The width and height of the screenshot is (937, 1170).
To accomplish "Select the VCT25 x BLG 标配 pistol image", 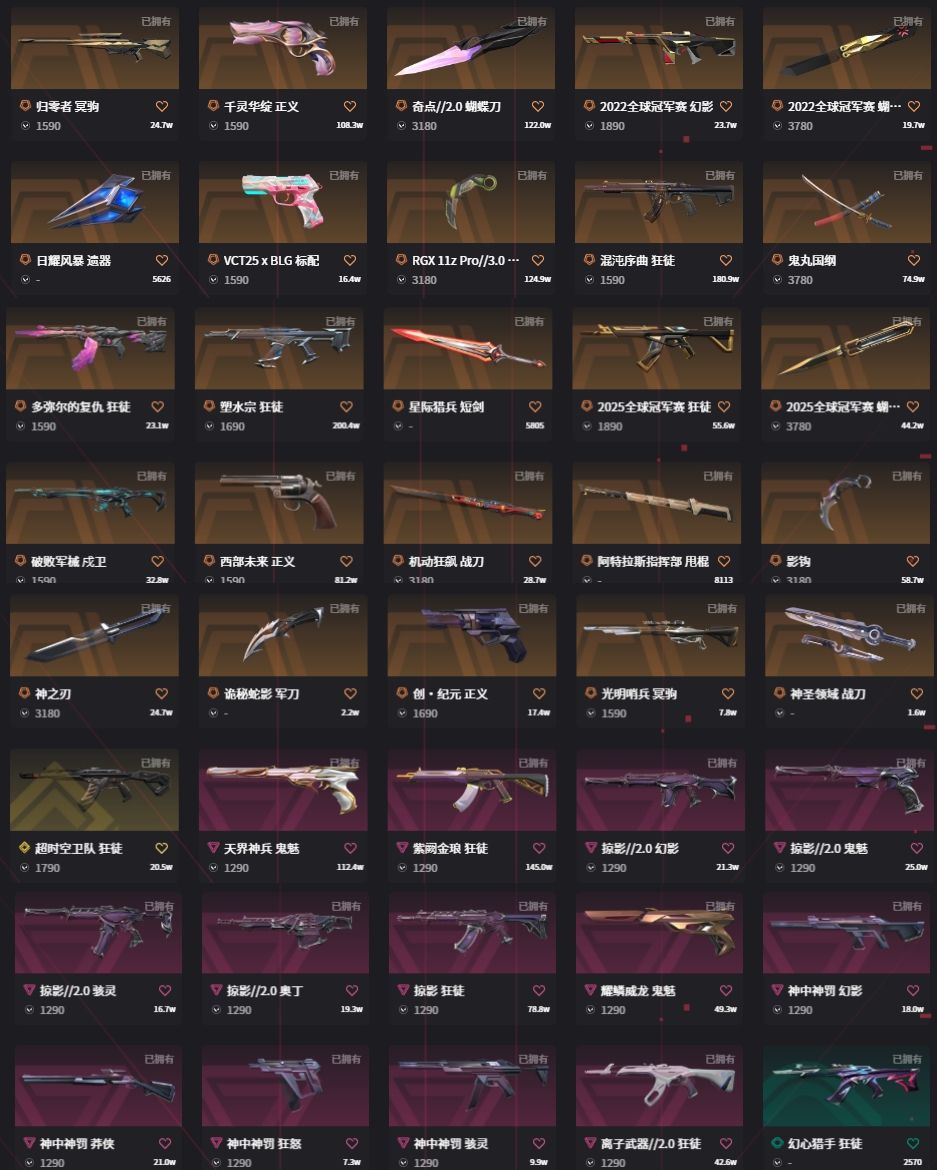I will pos(283,202).
